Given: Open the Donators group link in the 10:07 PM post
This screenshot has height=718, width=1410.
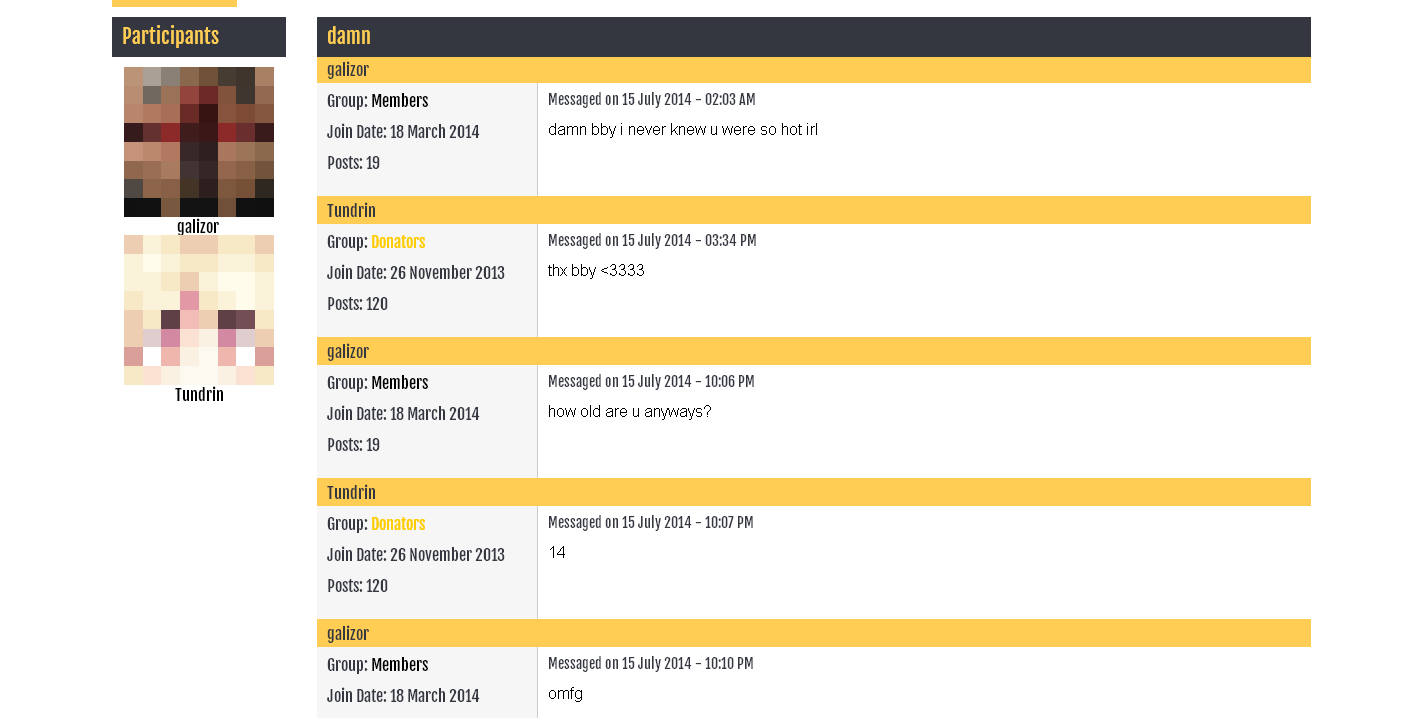Looking at the screenshot, I should point(398,524).
